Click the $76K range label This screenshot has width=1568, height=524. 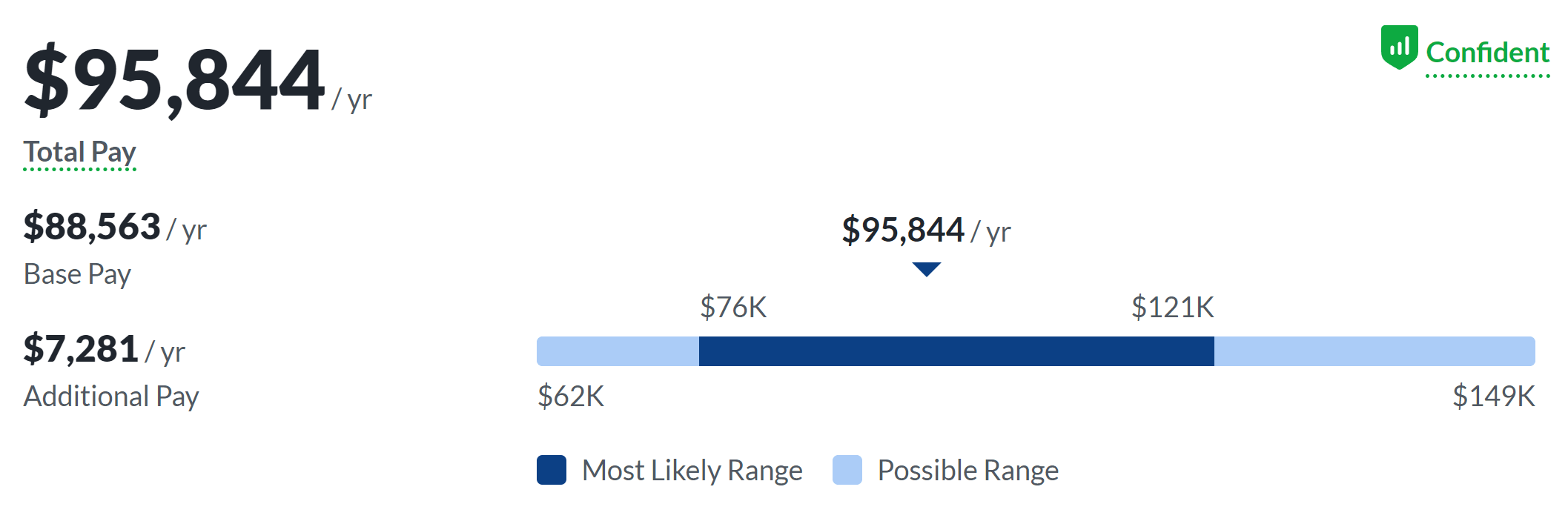(733, 308)
